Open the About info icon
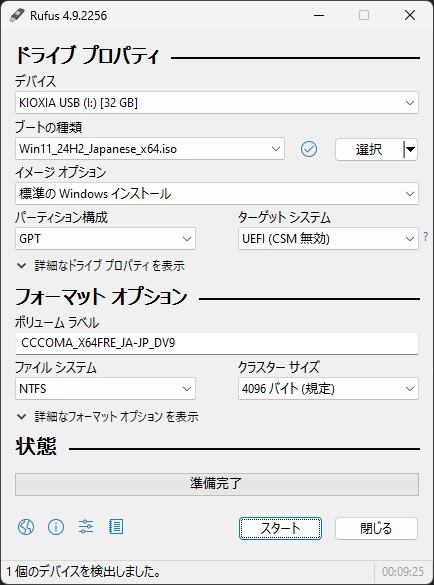The image size is (434, 585). coord(56,527)
